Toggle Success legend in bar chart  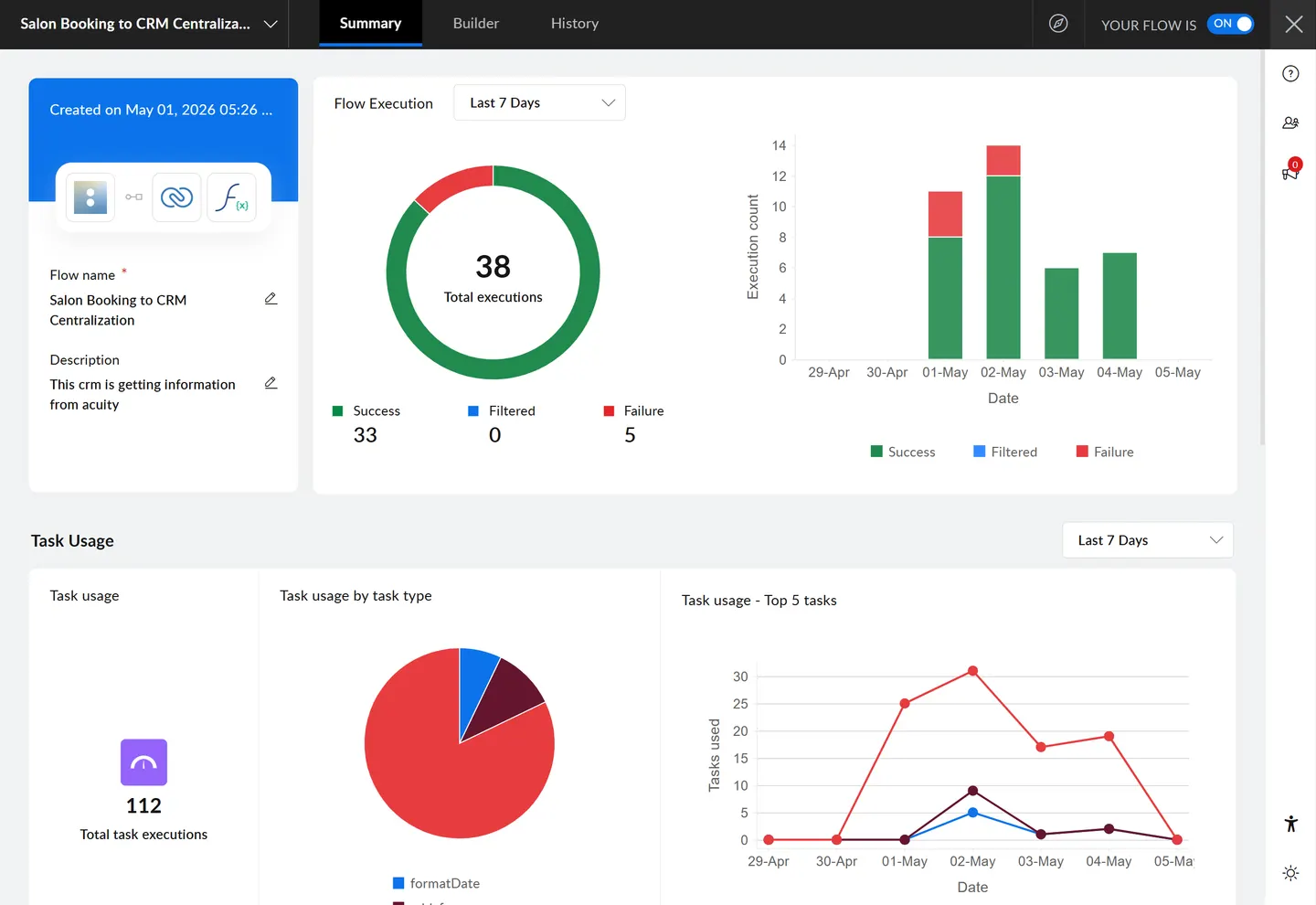903,452
